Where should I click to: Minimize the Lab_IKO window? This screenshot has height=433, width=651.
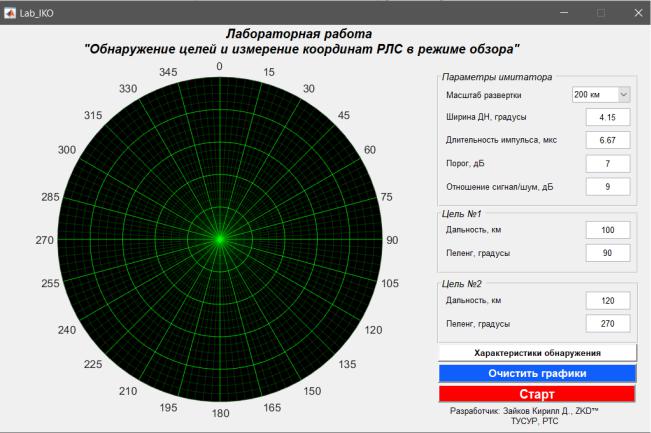click(564, 13)
